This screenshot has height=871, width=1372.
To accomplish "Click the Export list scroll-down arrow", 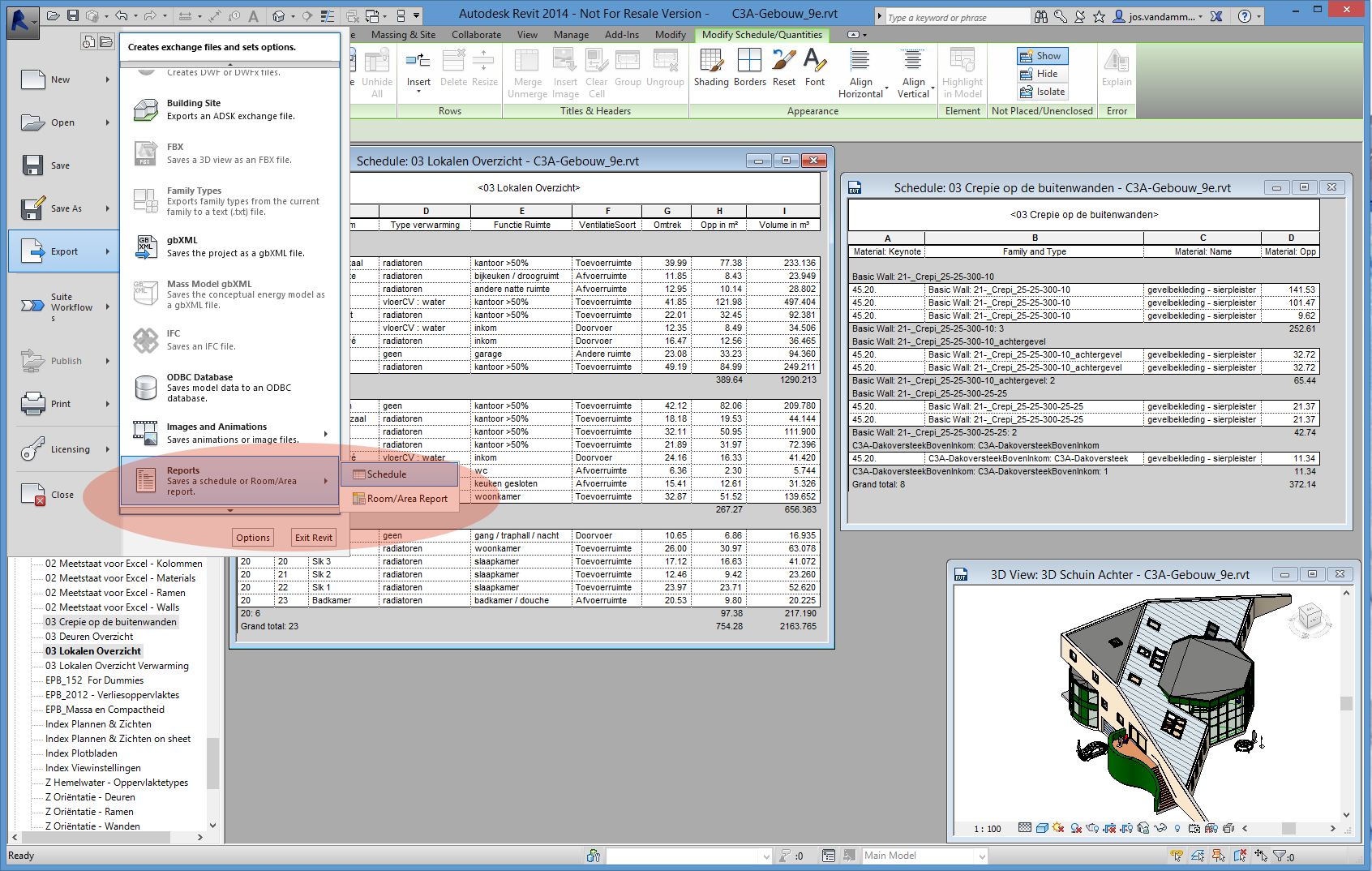I will coord(230,511).
